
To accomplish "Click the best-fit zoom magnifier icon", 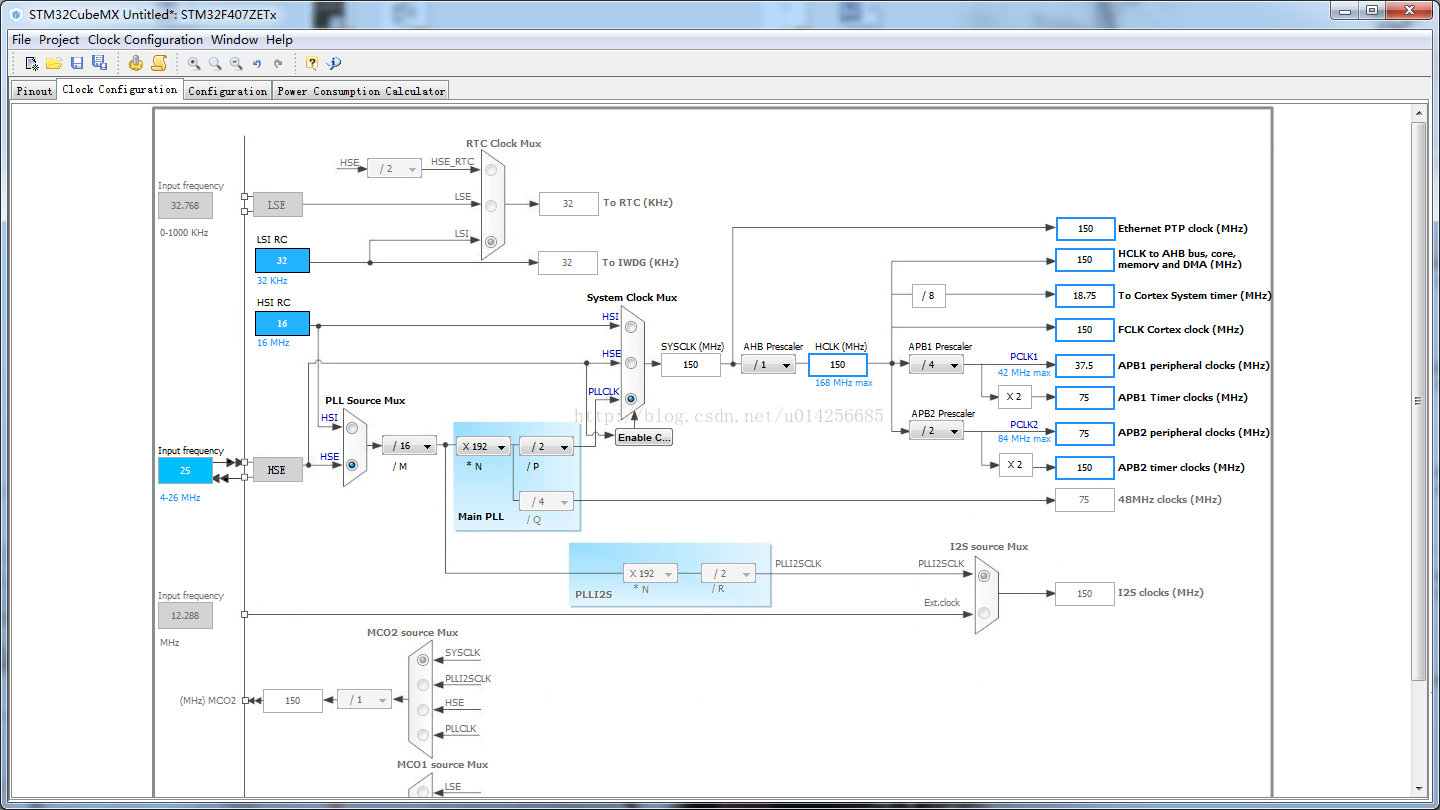I will (215, 63).
